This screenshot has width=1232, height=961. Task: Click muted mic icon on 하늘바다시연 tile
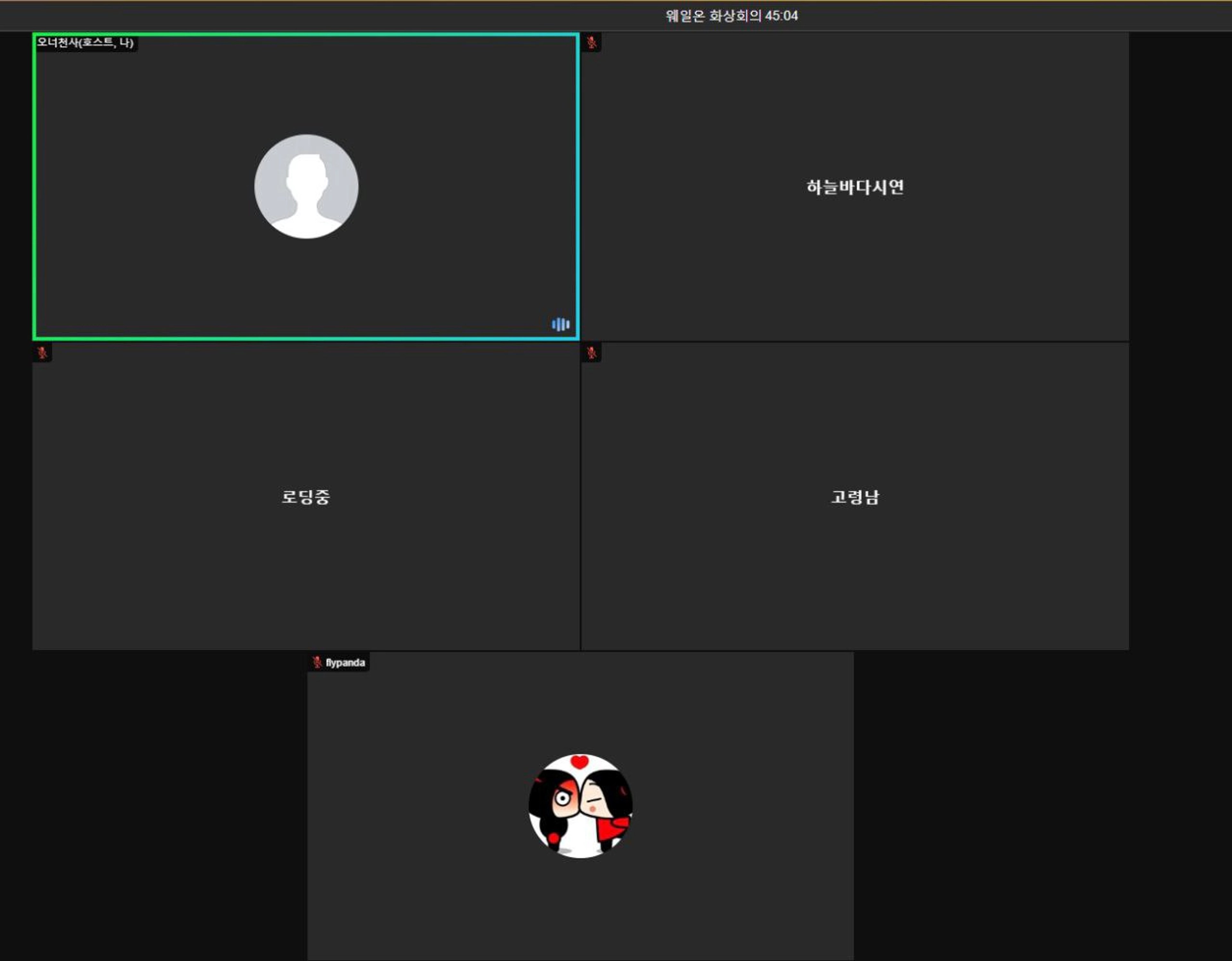591,42
